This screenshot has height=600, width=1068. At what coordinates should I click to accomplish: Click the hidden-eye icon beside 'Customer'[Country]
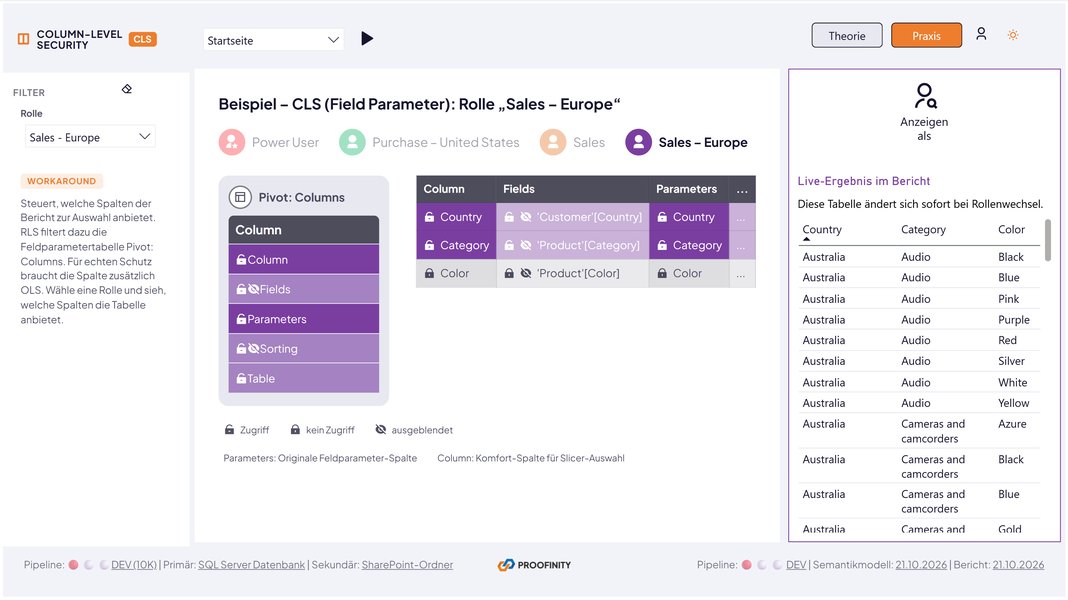(526, 217)
